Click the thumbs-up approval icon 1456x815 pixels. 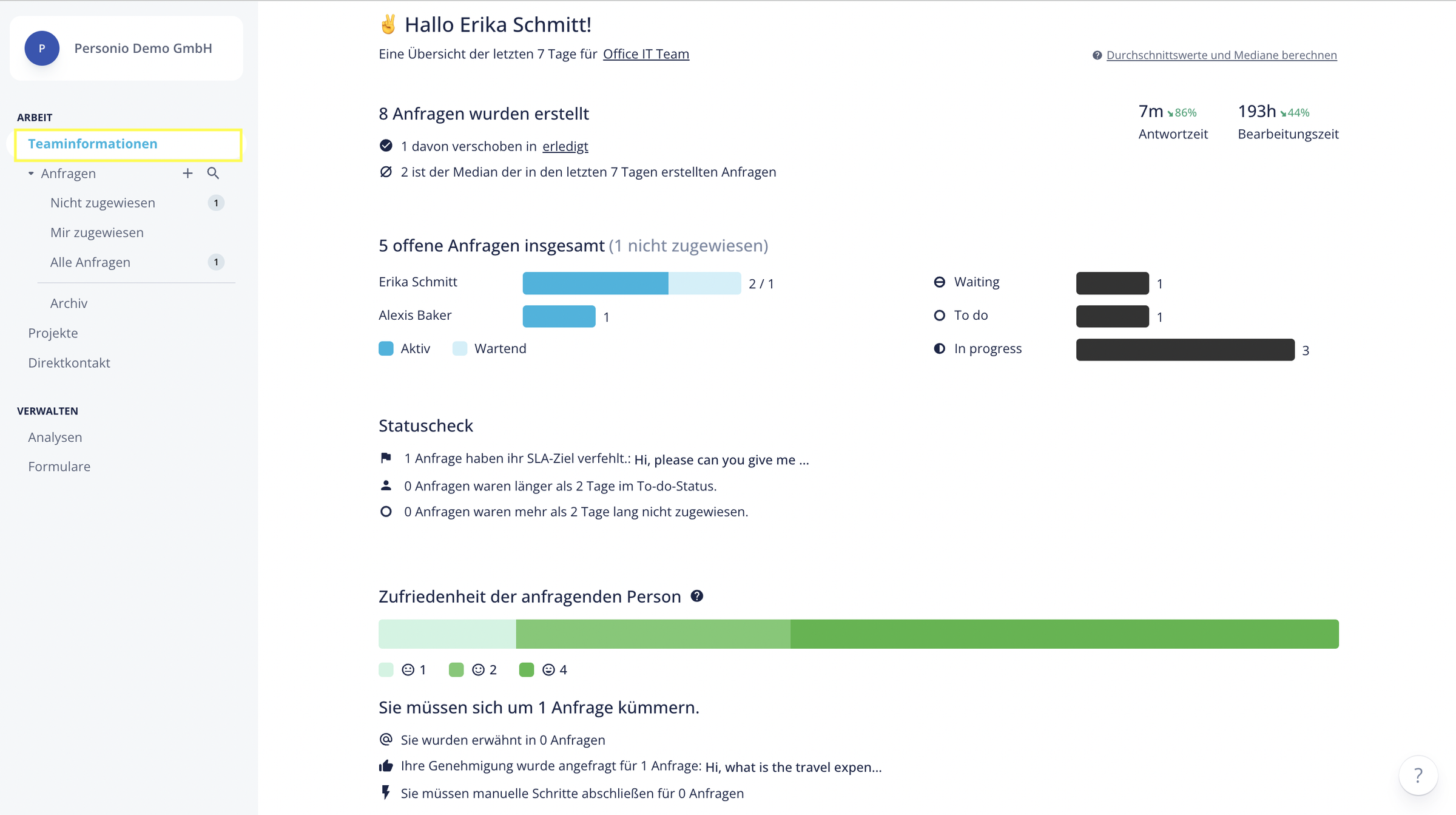pyautogui.click(x=386, y=766)
